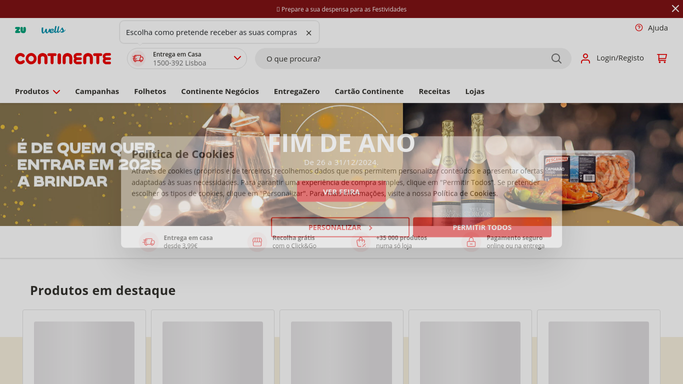This screenshot has width=683, height=384.
Task: Click Permitir Todos cookies button
Action: pyautogui.click(x=482, y=227)
